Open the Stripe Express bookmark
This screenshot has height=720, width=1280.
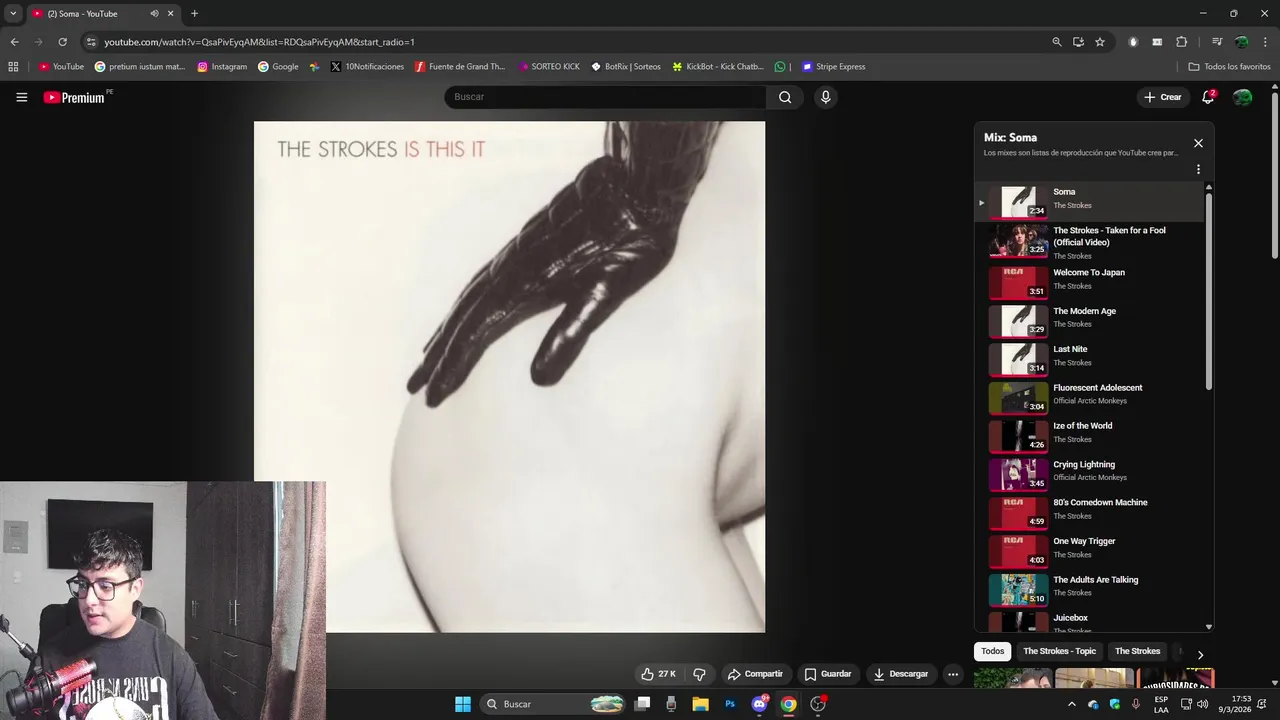tap(834, 67)
